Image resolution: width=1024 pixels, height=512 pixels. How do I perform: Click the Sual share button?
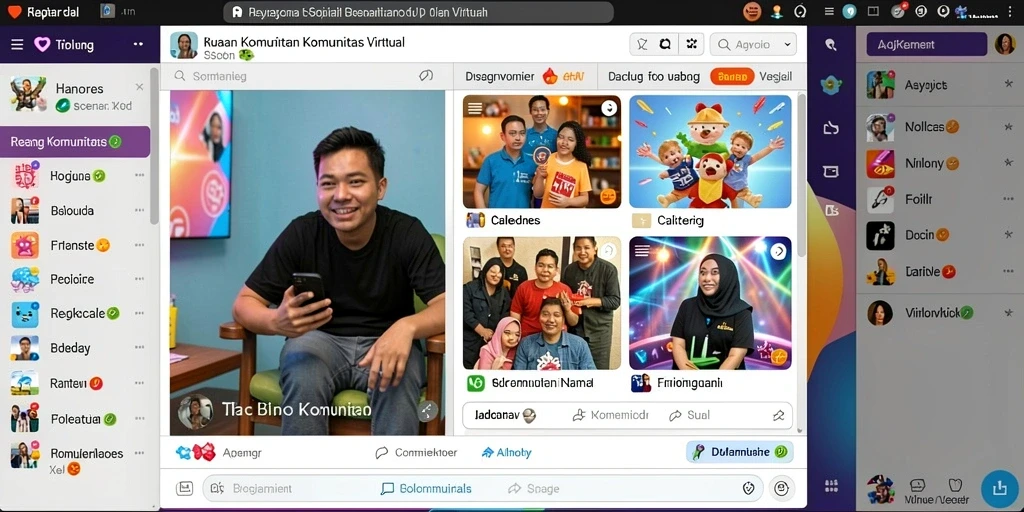689,415
